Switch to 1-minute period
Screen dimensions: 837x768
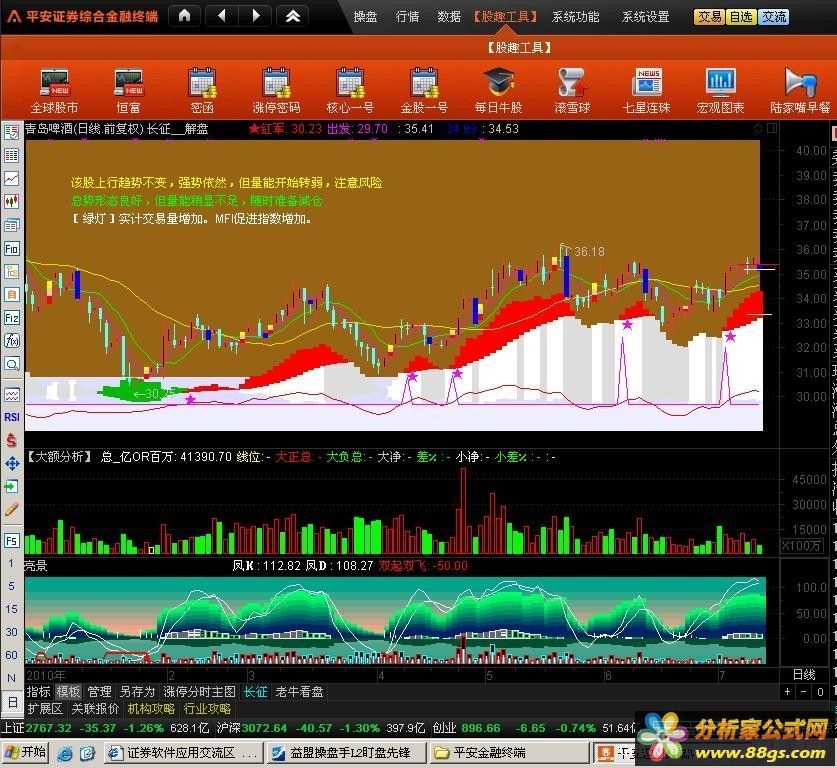point(11,563)
